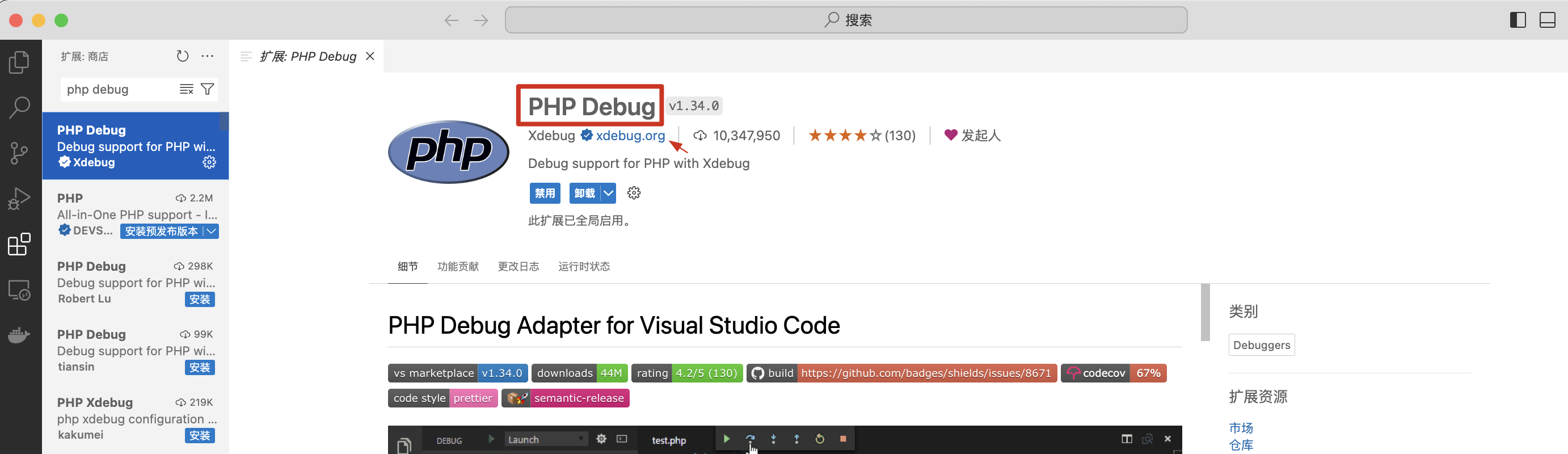Click gear icon in debug screenshot toolbar
This screenshot has width=1568, height=454.
click(601, 439)
